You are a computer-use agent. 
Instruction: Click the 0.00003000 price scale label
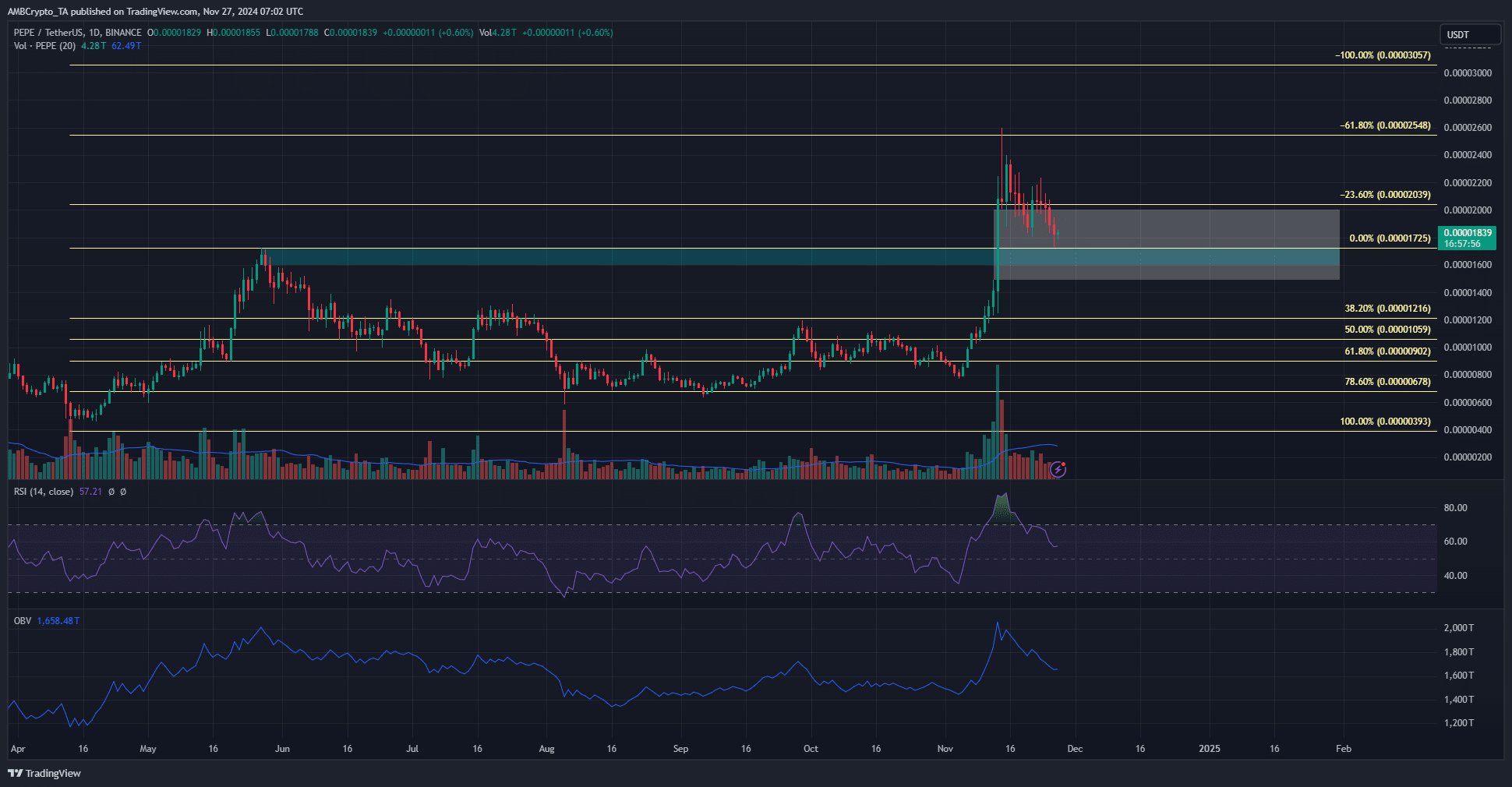coord(1468,73)
